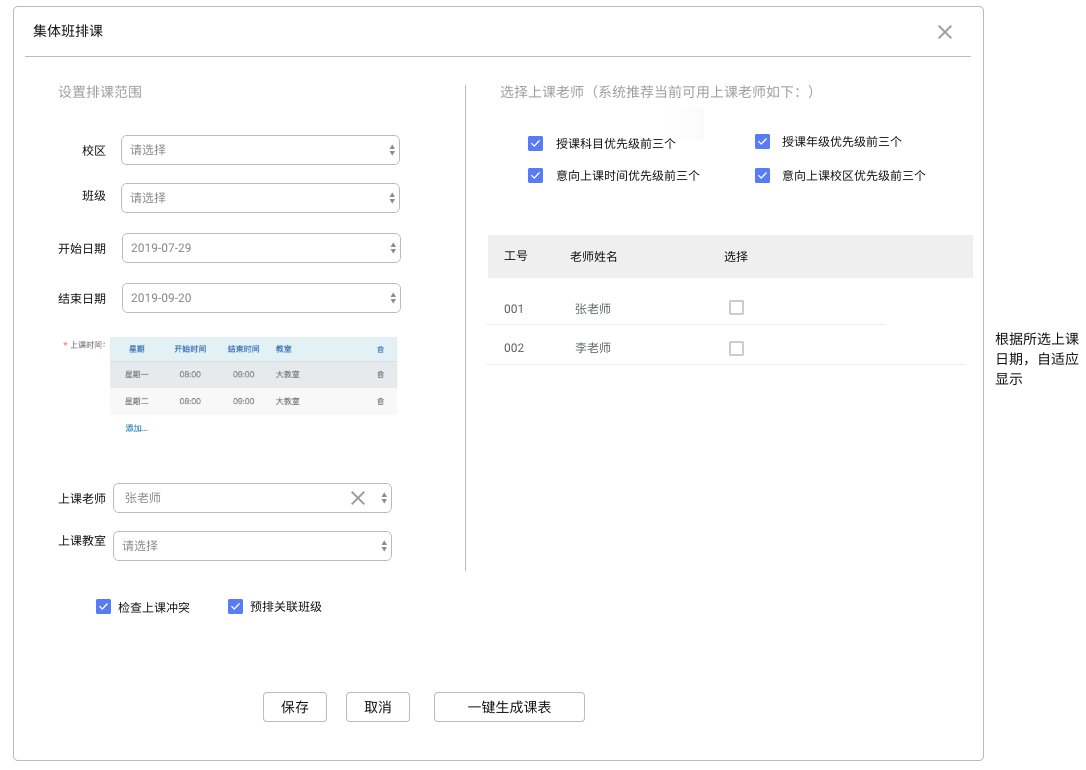Select the checkbox for 张老师
1086x770 pixels.
pyautogui.click(x=736, y=308)
